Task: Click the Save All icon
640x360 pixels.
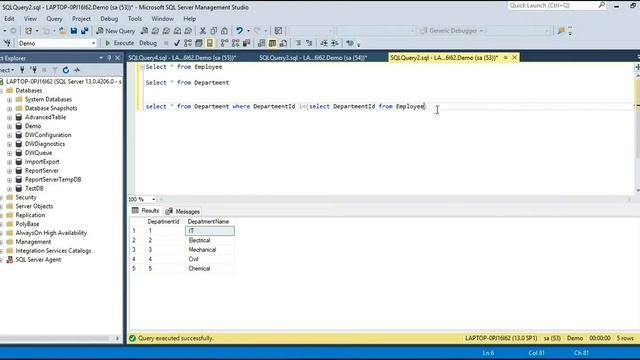Action: point(84,31)
